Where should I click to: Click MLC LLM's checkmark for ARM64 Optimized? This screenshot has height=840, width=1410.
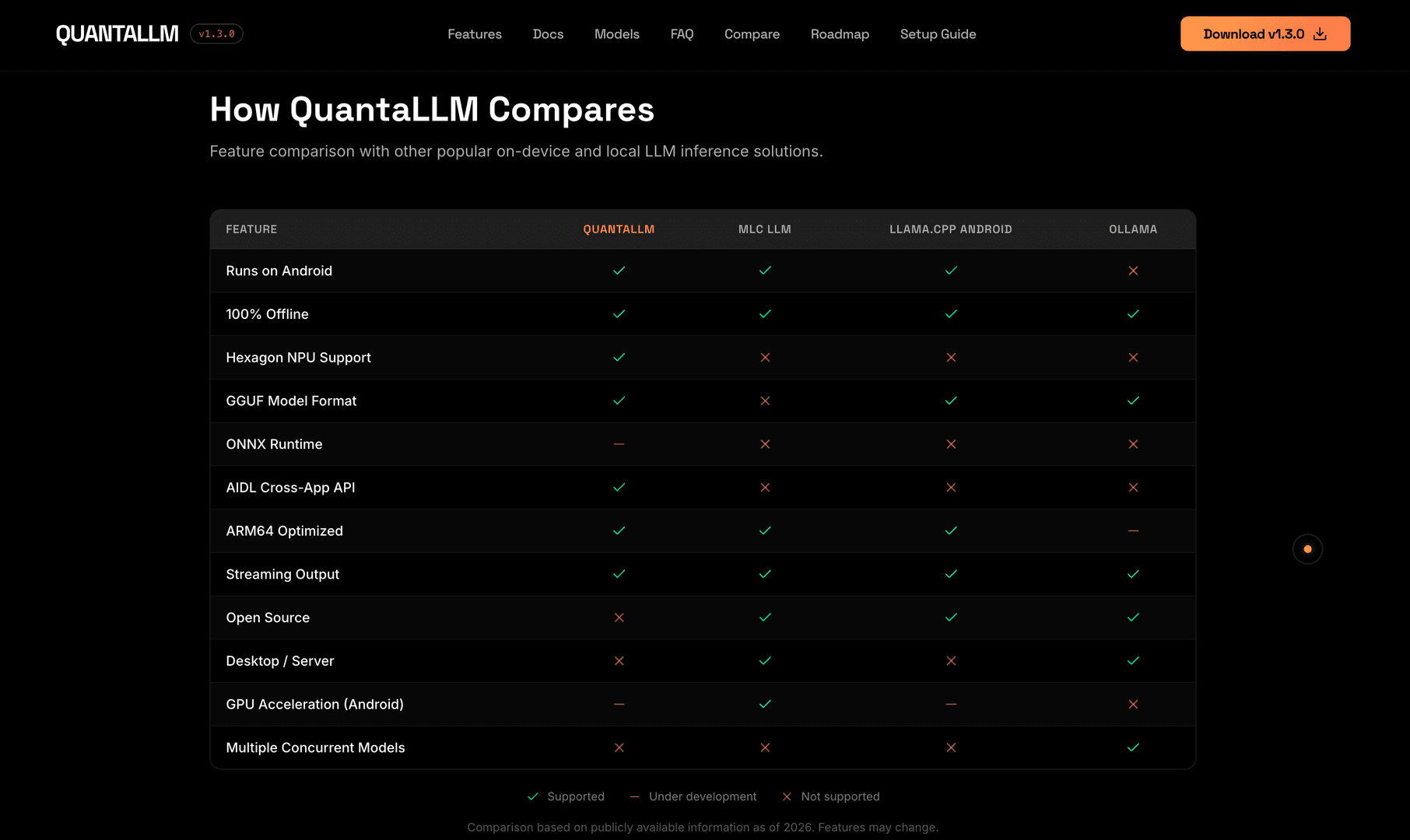point(765,530)
